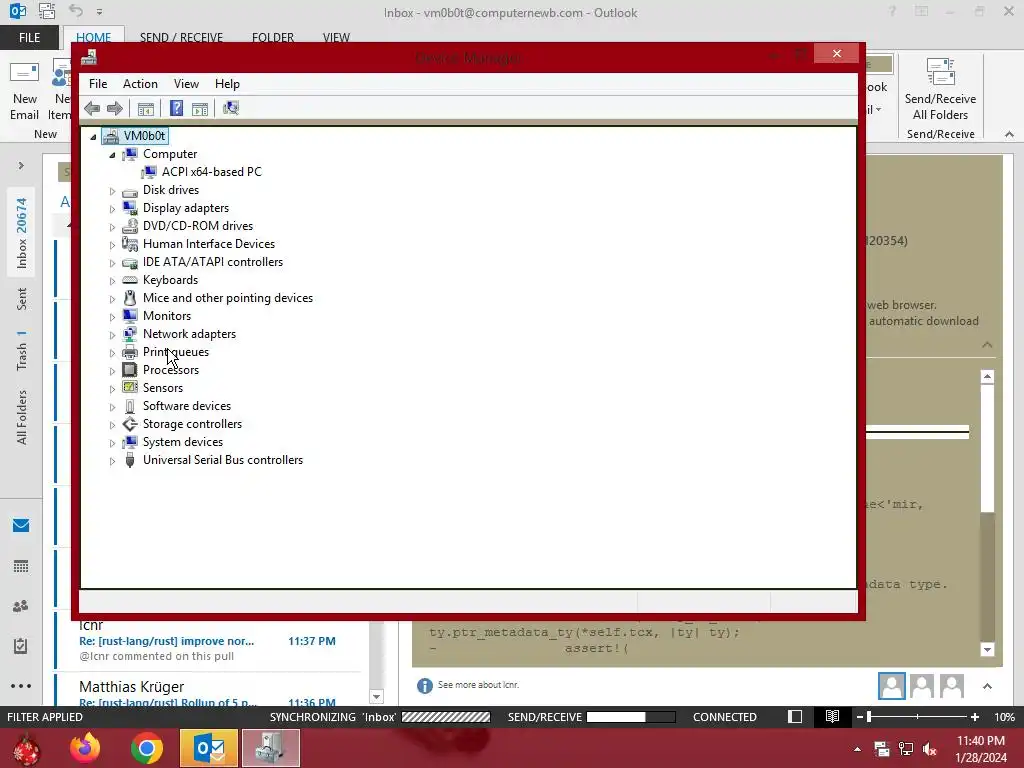Switch Outlook to Reading view status icon
The width and height of the screenshot is (1024, 768).
(x=832, y=716)
